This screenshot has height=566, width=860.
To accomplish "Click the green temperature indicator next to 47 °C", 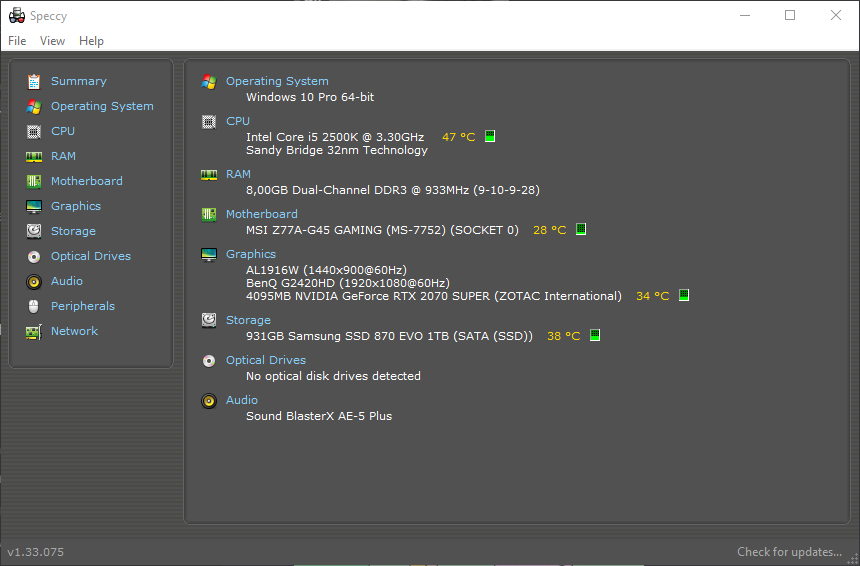I will 490,136.
